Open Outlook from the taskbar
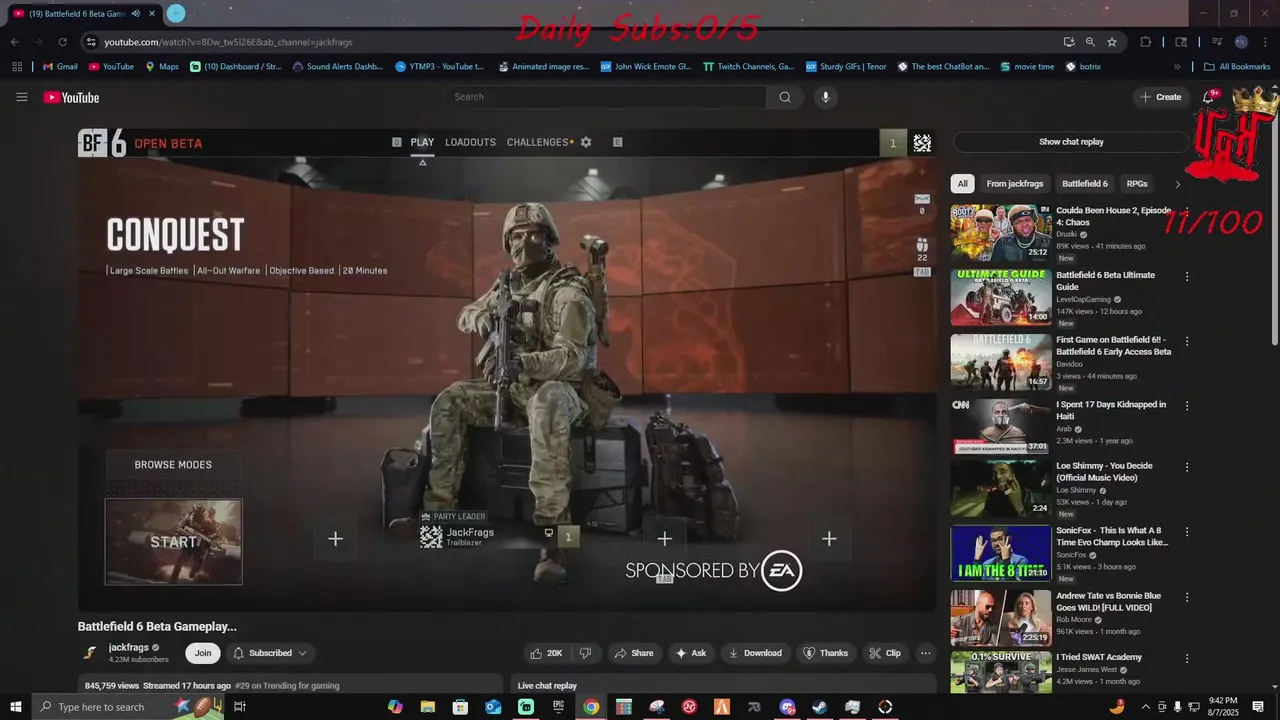This screenshot has width=1280, height=720. 493,707
